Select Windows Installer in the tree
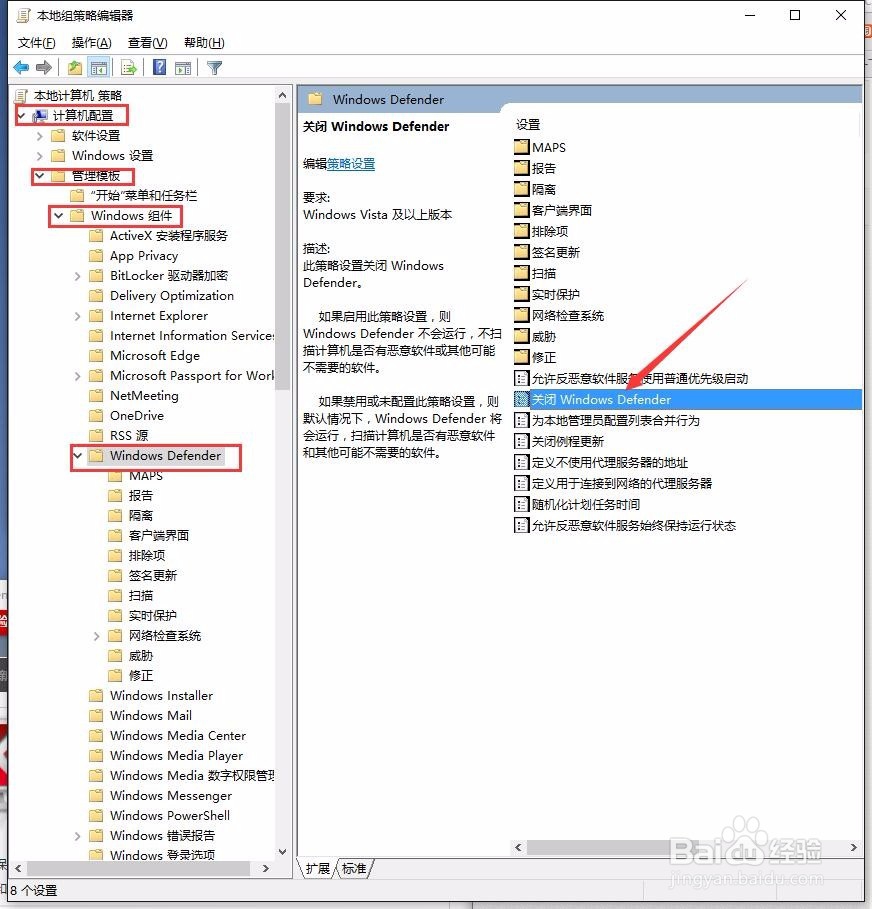Screen dimensions: 872x909 pos(161,696)
